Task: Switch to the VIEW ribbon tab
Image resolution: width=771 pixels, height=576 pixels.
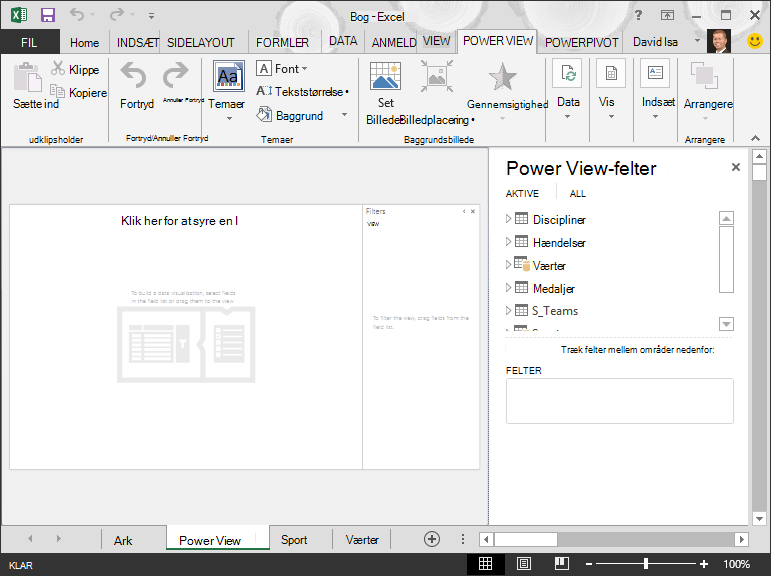Action: pos(436,41)
